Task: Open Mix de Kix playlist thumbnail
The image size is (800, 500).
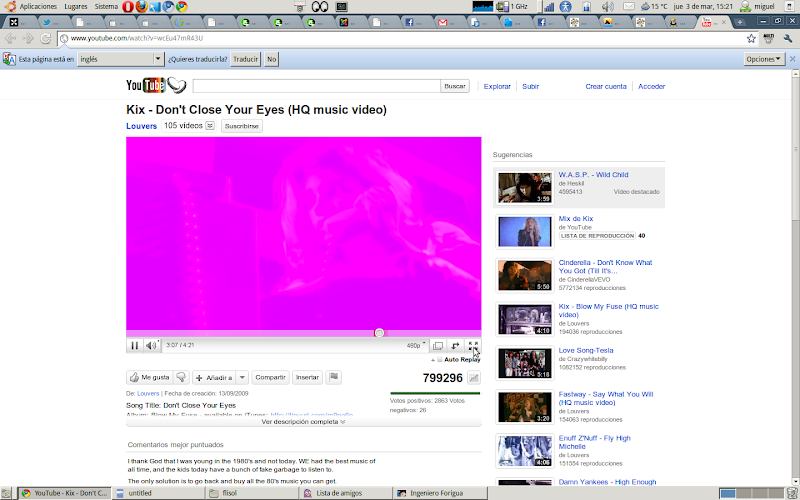Action: (x=525, y=232)
